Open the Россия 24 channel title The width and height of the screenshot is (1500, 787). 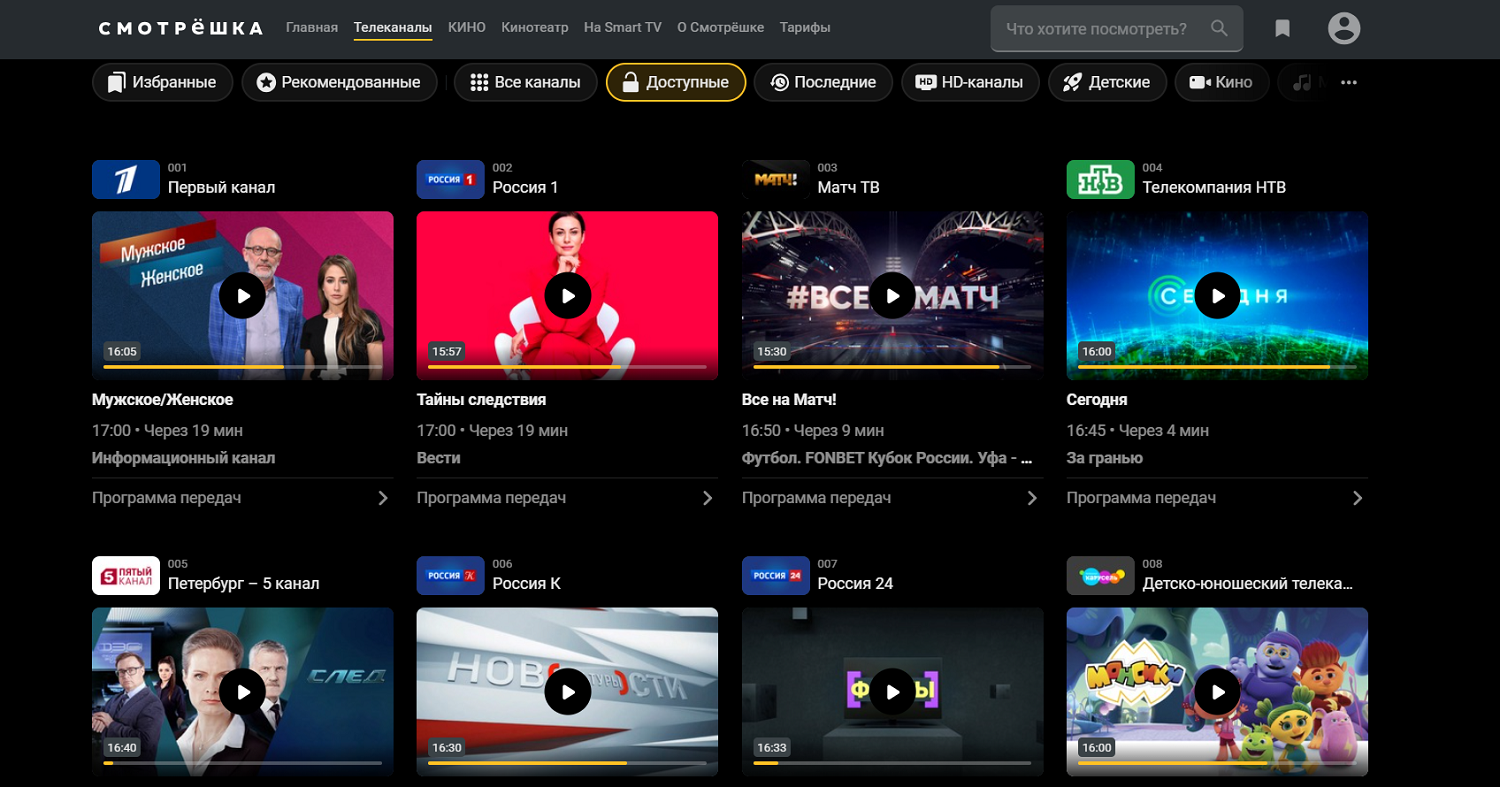coord(855,583)
